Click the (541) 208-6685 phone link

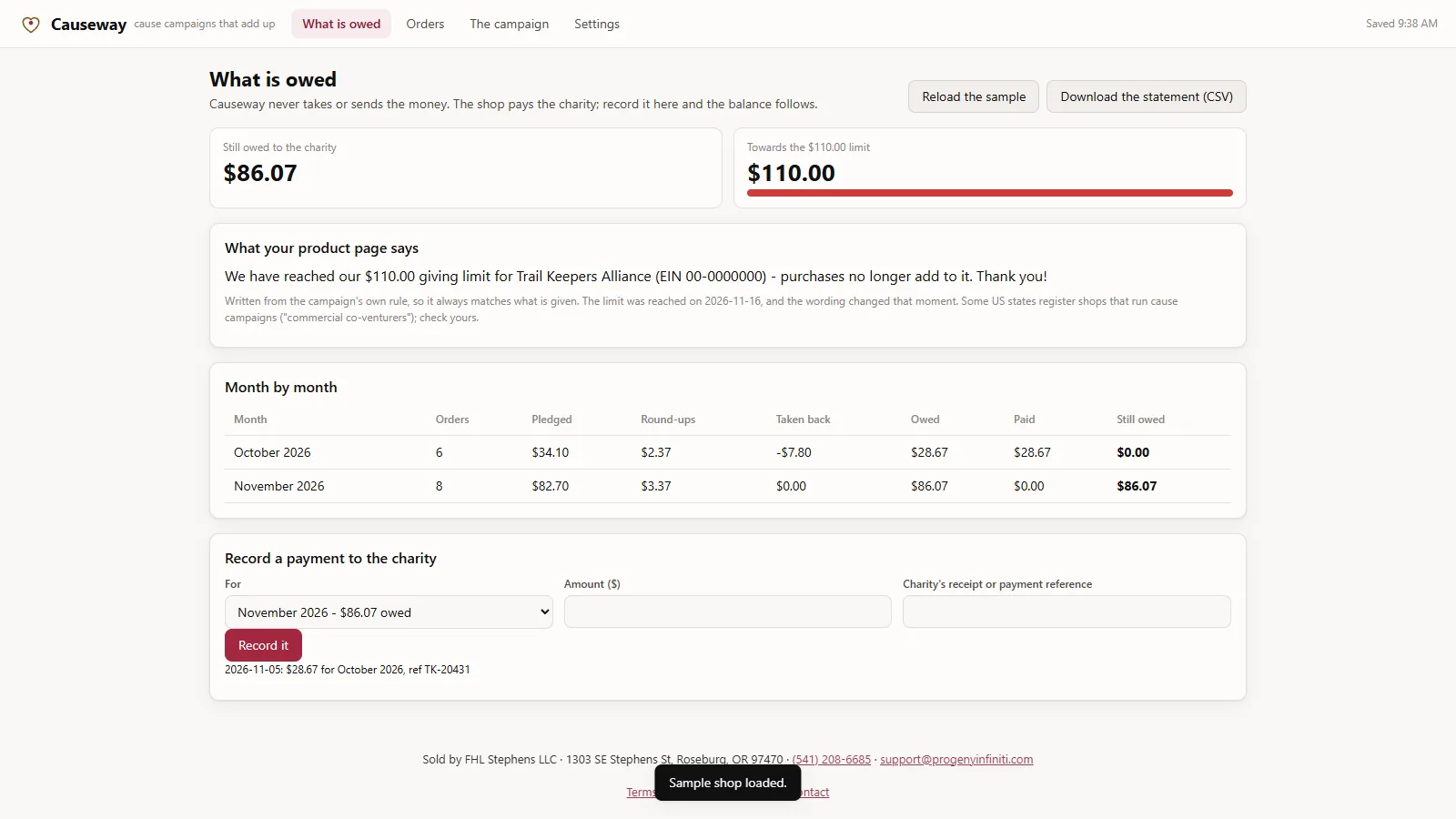pos(831,759)
